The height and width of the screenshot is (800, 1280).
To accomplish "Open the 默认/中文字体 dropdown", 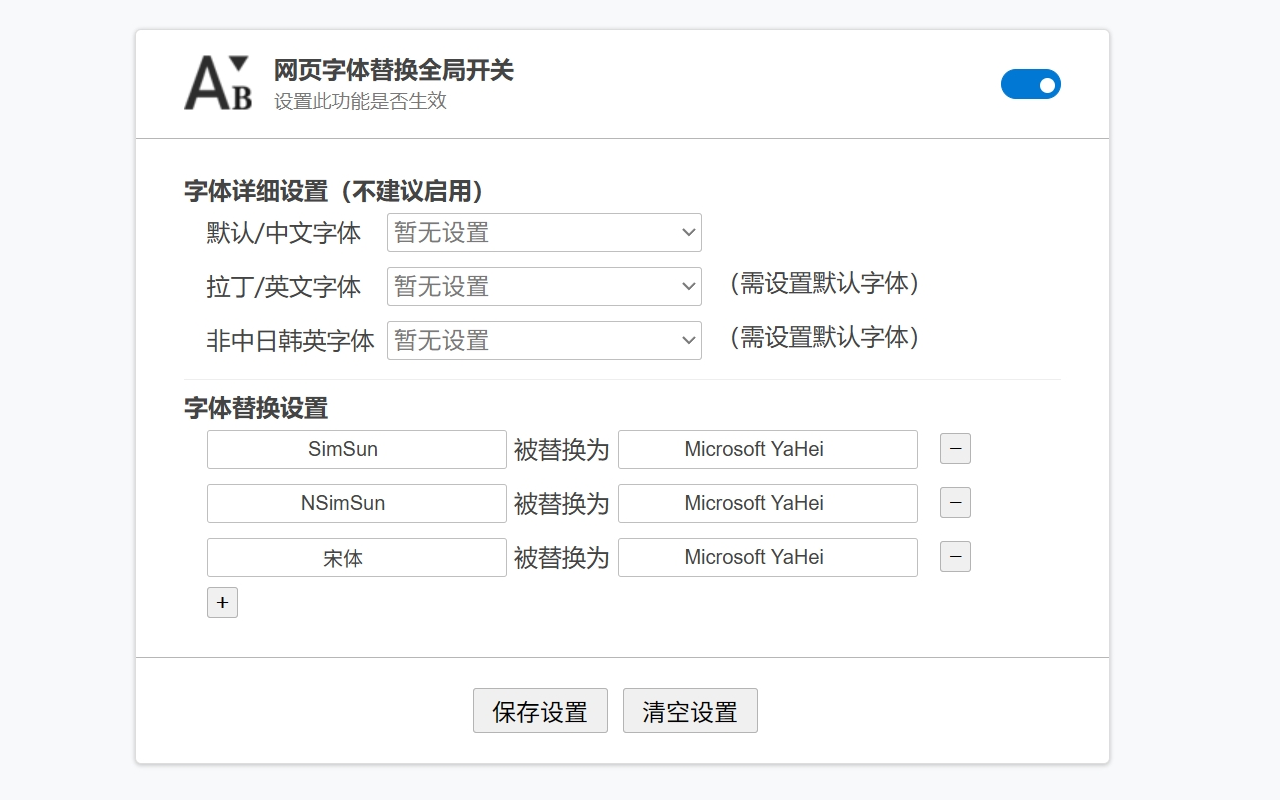I will tap(544, 232).
